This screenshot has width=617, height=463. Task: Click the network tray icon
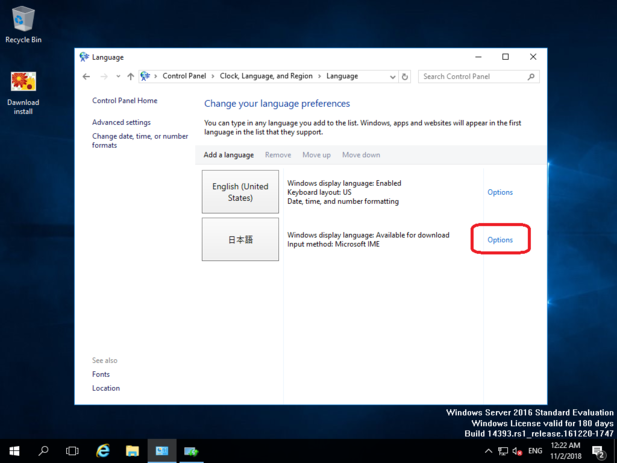(503, 451)
